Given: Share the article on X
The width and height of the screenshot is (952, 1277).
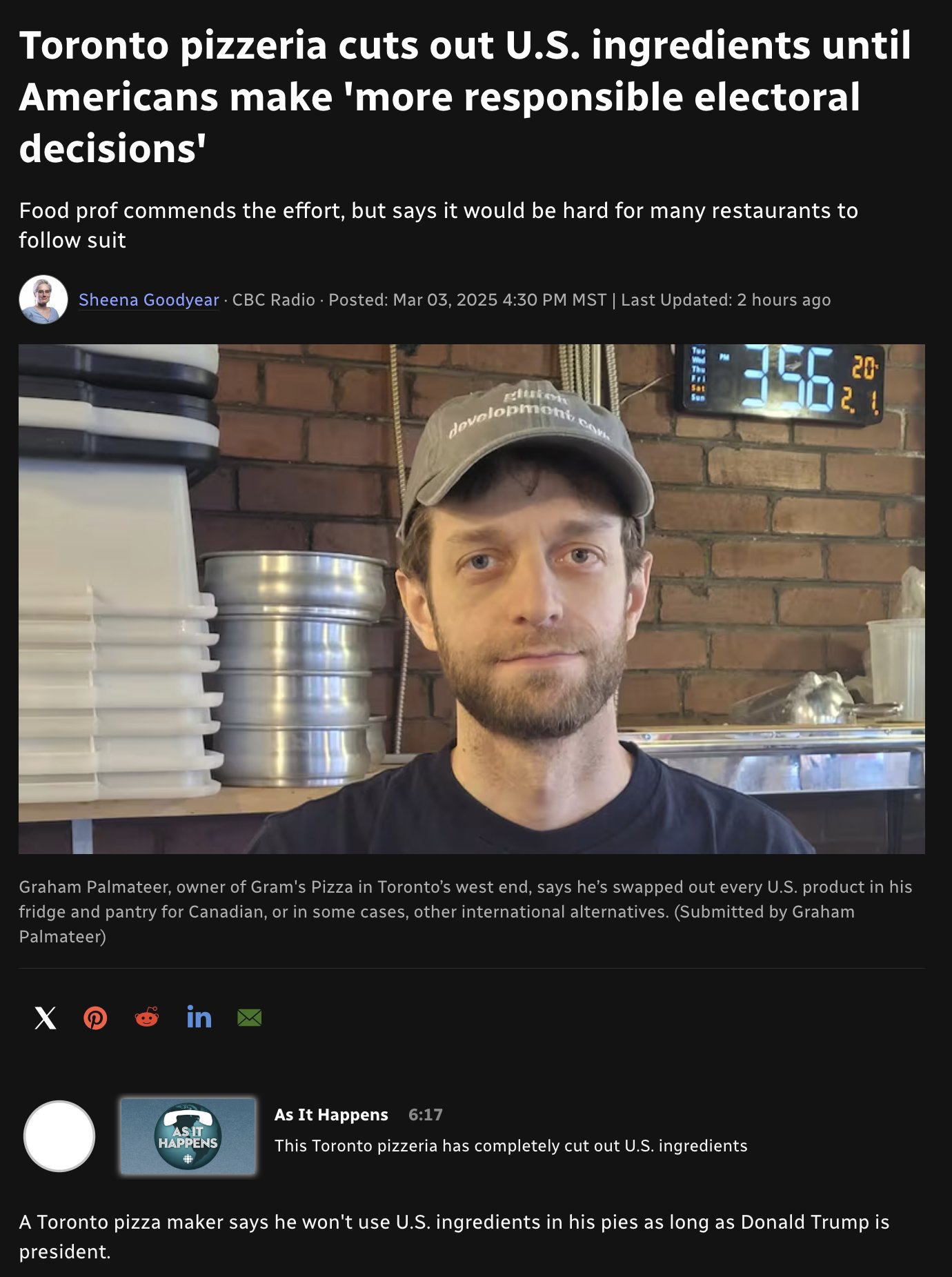Looking at the screenshot, I should (46, 1018).
